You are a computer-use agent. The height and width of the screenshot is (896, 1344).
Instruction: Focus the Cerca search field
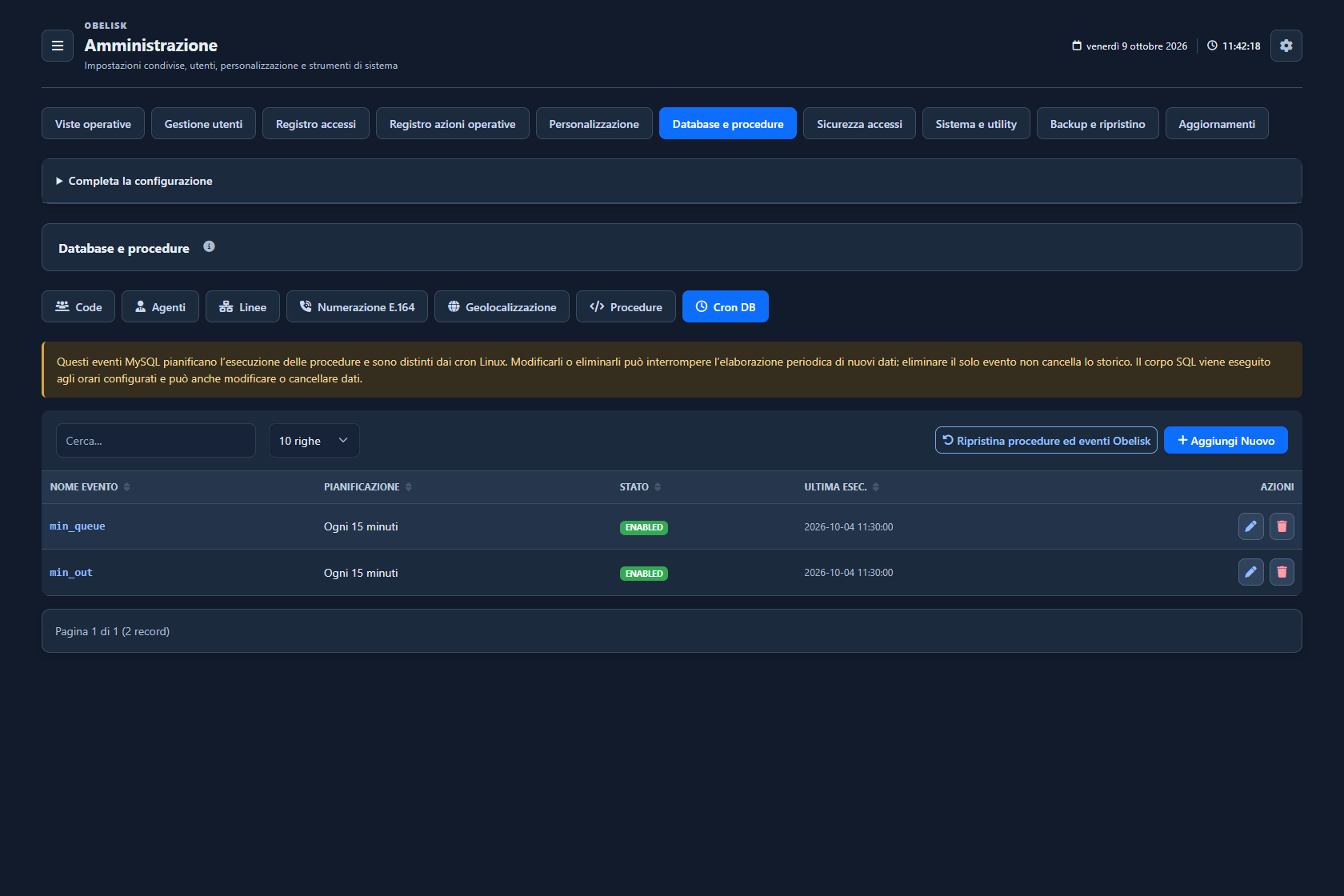tap(156, 441)
